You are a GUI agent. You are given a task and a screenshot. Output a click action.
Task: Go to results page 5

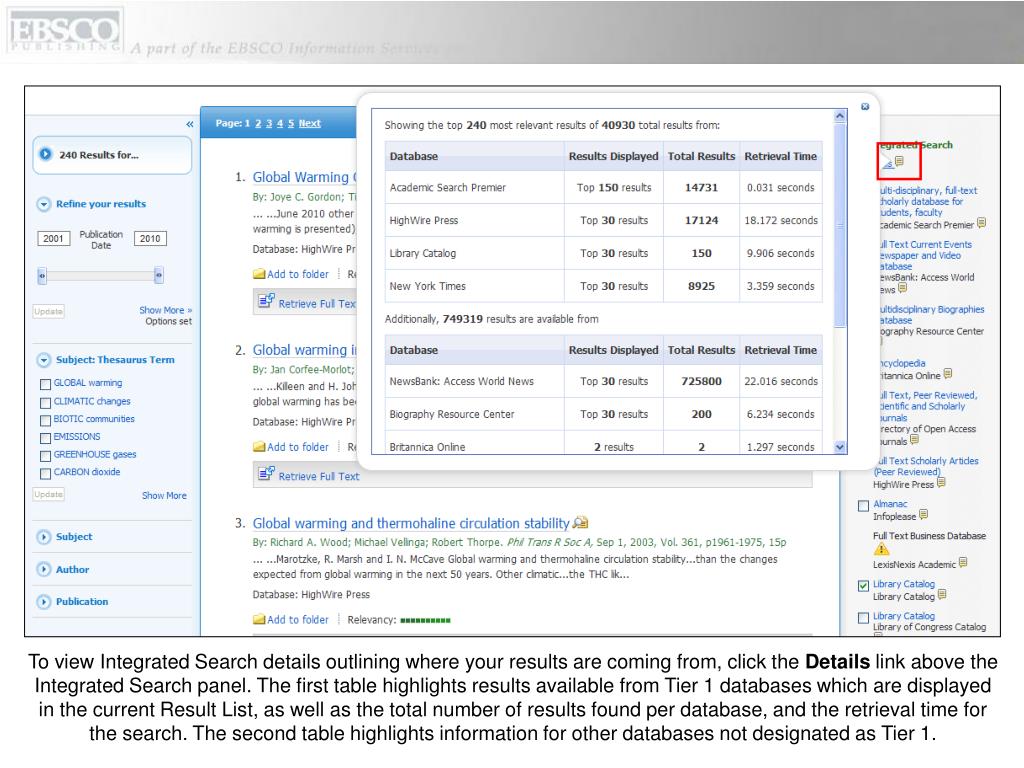click(291, 123)
